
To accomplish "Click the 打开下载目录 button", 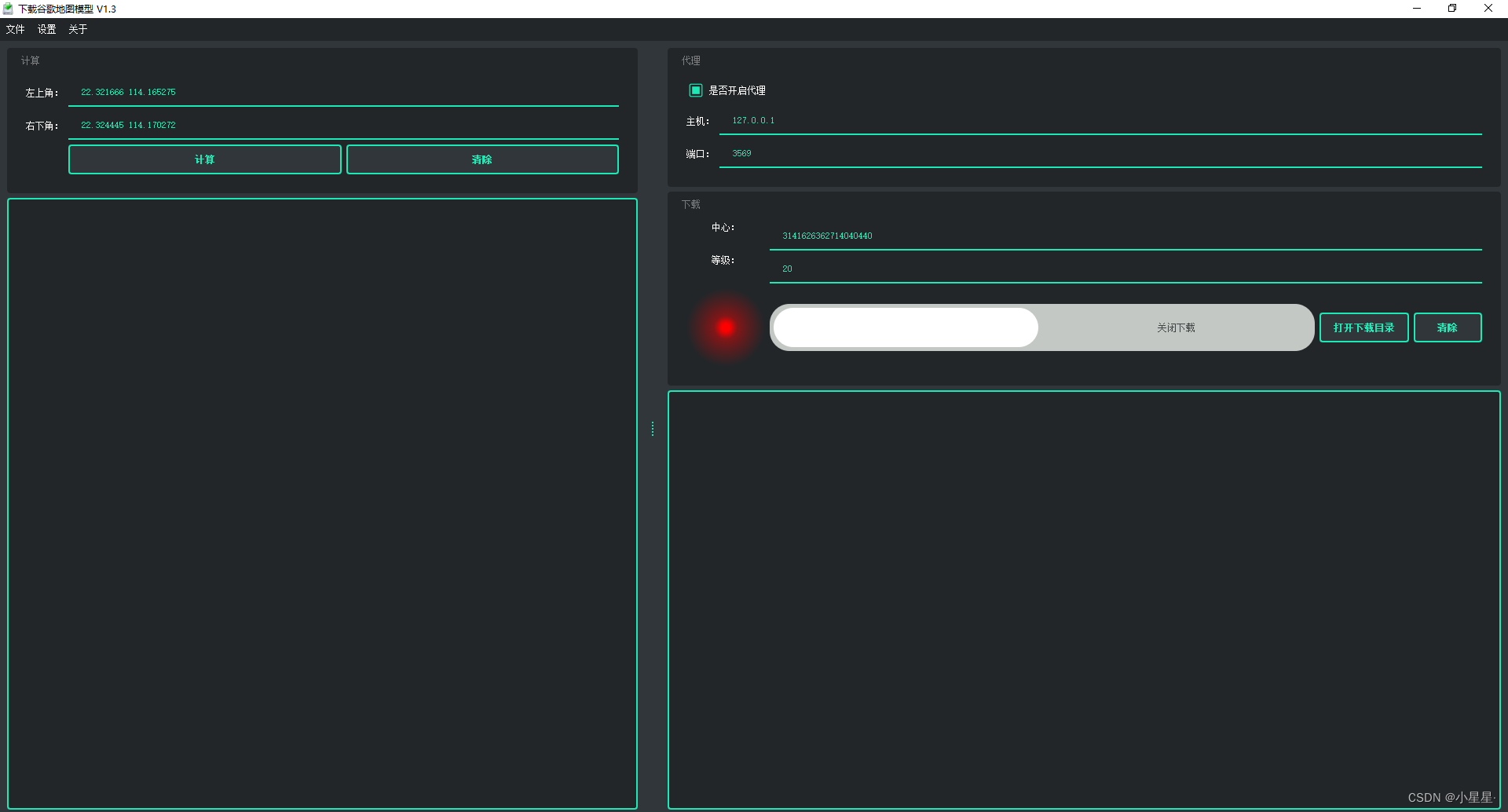I will (x=1363, y=327).
